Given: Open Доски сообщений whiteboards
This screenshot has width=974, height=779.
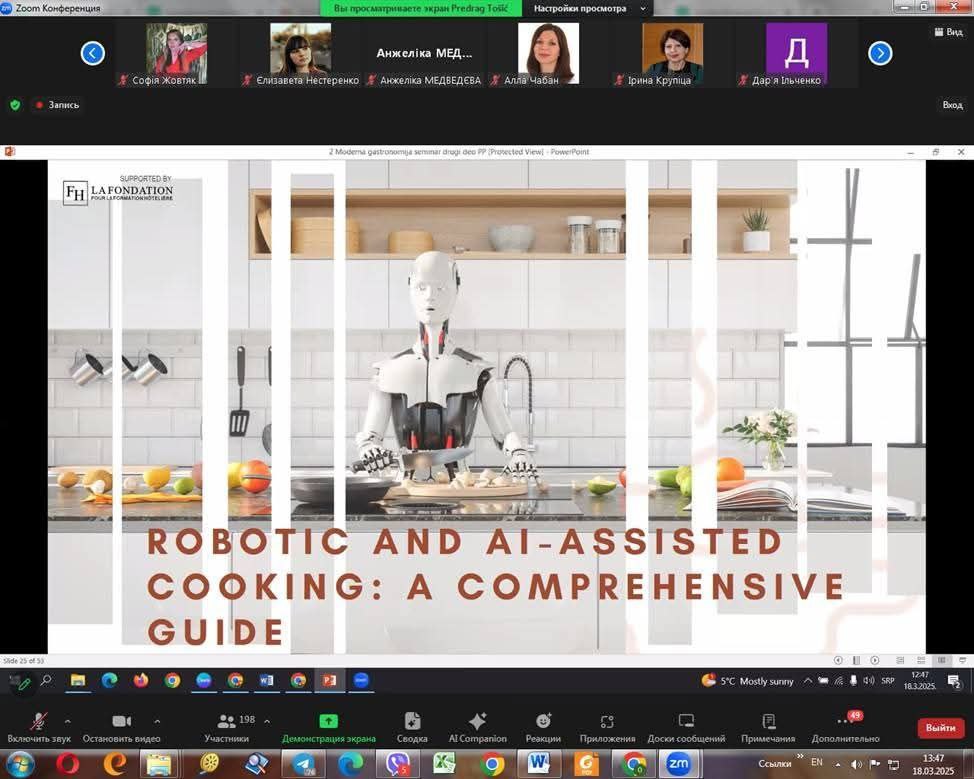Looking at the screenshot, I should point(686,726).
